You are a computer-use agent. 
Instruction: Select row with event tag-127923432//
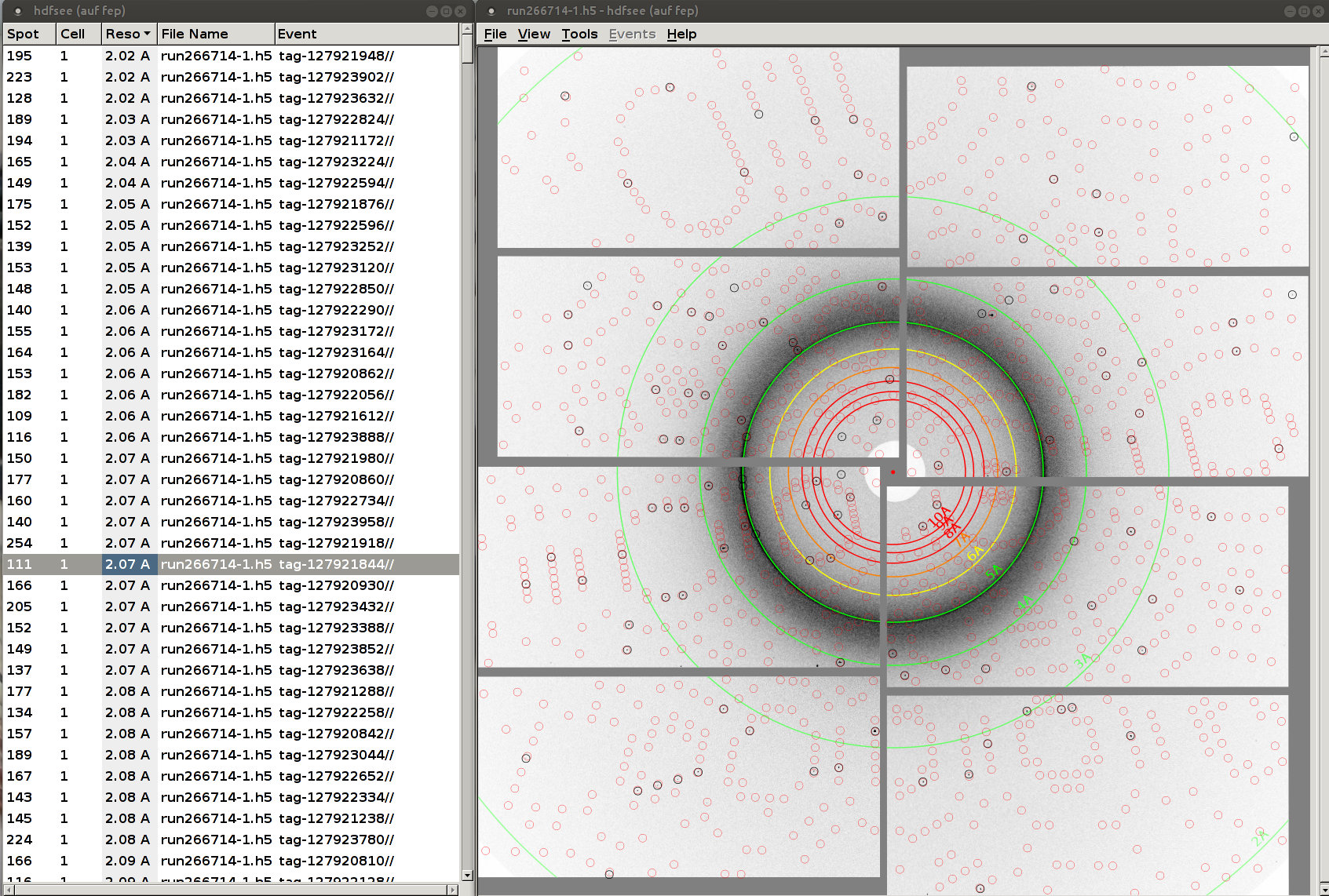(x=232, y=606)
